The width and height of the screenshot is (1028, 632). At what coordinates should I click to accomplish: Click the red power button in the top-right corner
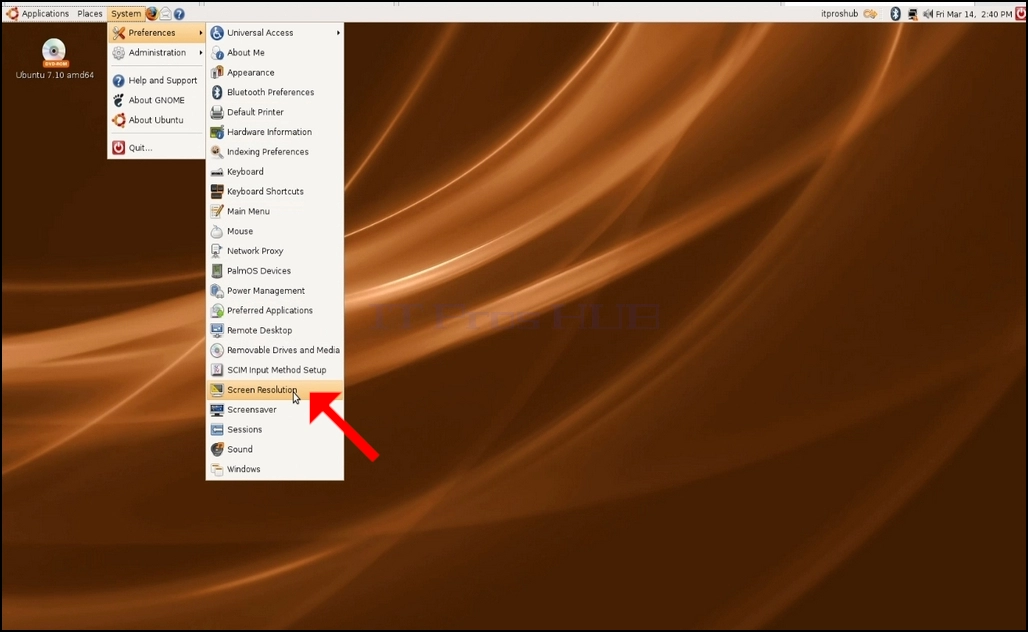1021,14
